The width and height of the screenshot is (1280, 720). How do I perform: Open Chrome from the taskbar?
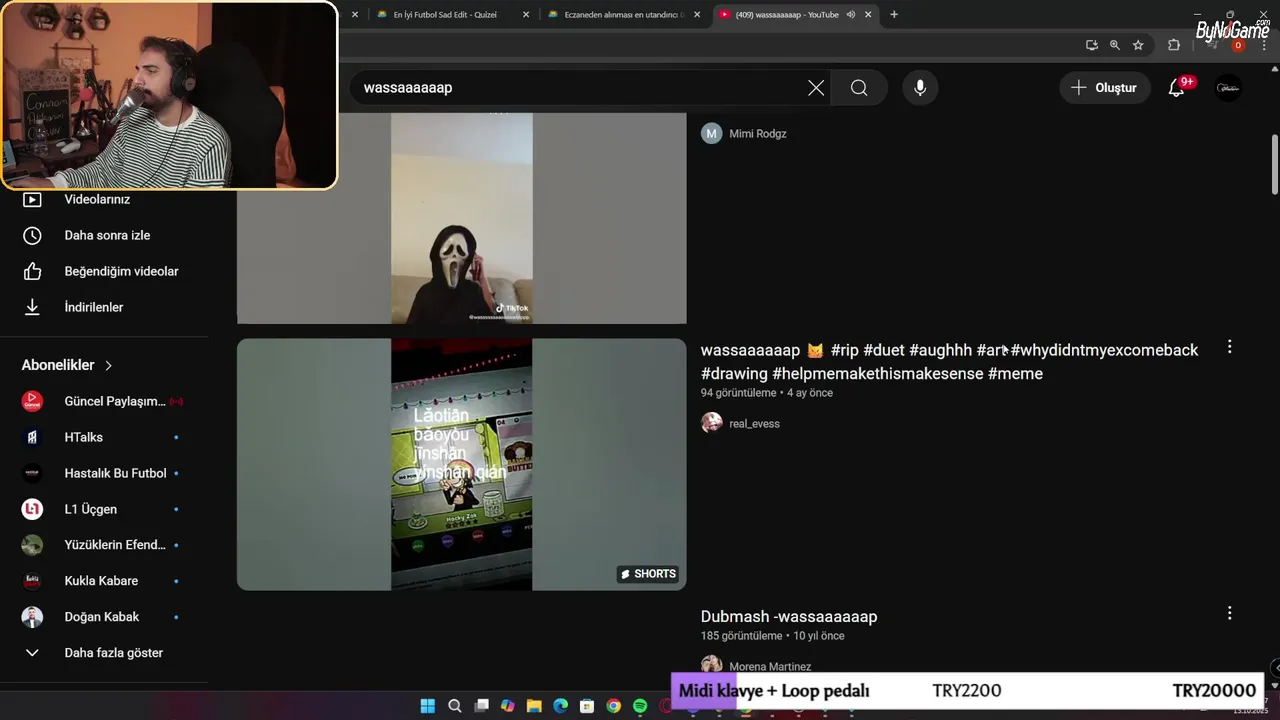[613, 706]
